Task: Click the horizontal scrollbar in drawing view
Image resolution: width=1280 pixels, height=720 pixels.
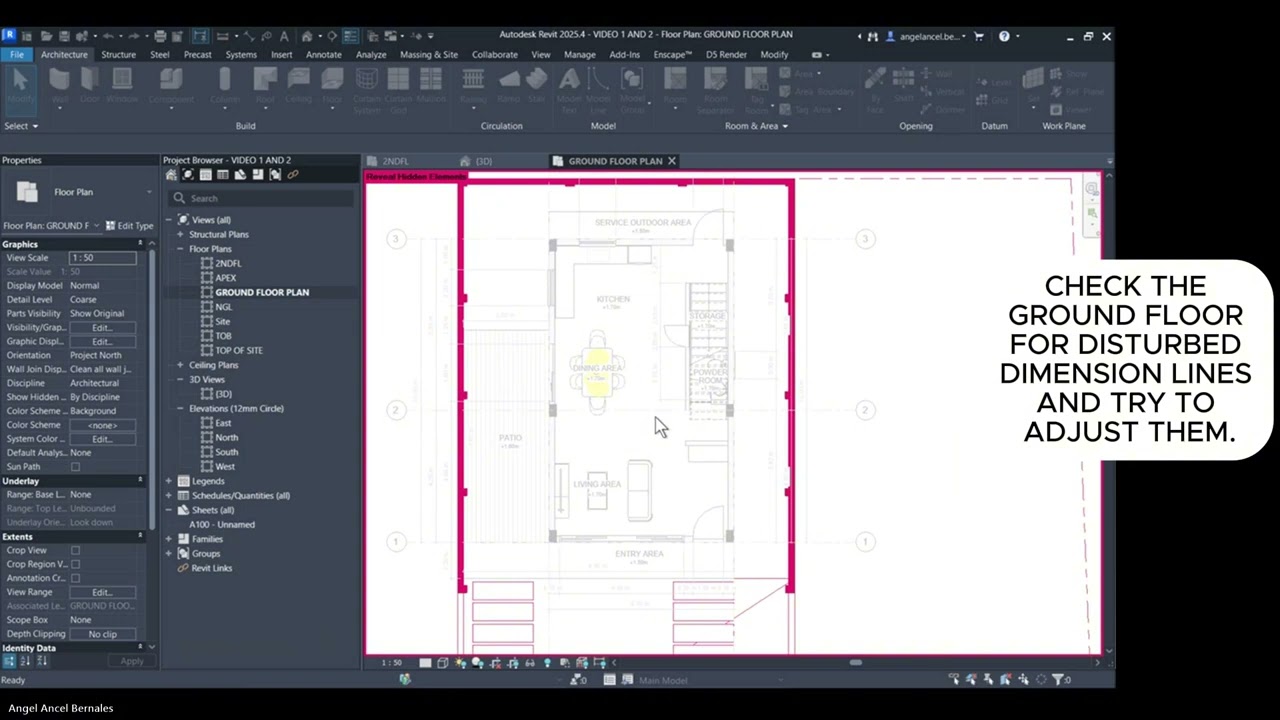Action: [x=855, y=662]
